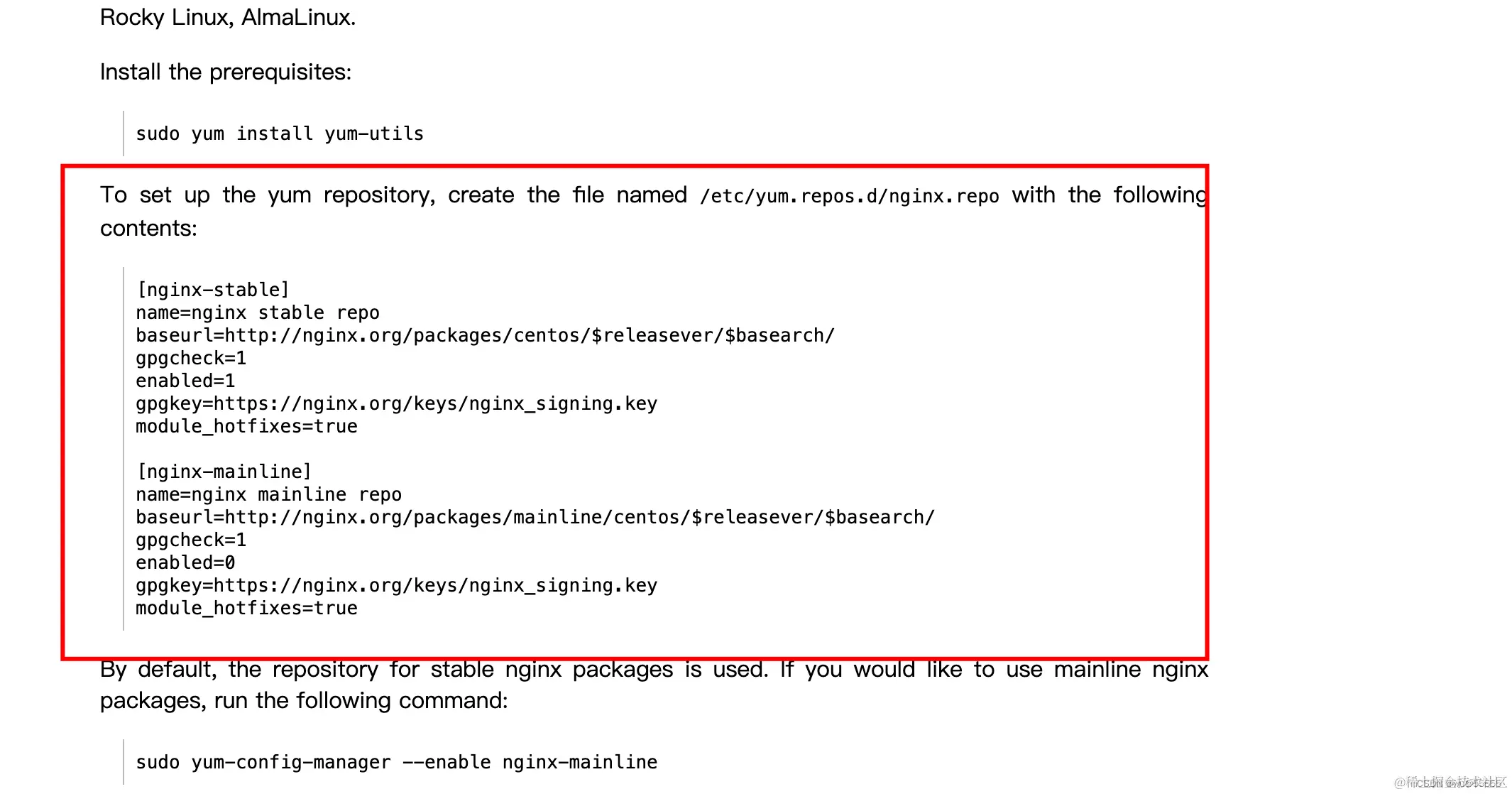Click 'name=nginx mainline repo' line

(x=268, y=494)
